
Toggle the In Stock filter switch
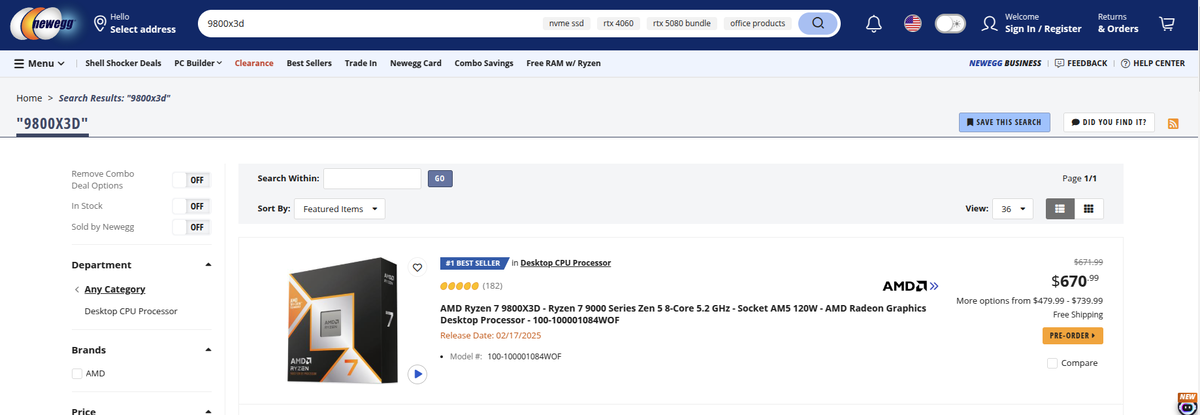(192, 206)
